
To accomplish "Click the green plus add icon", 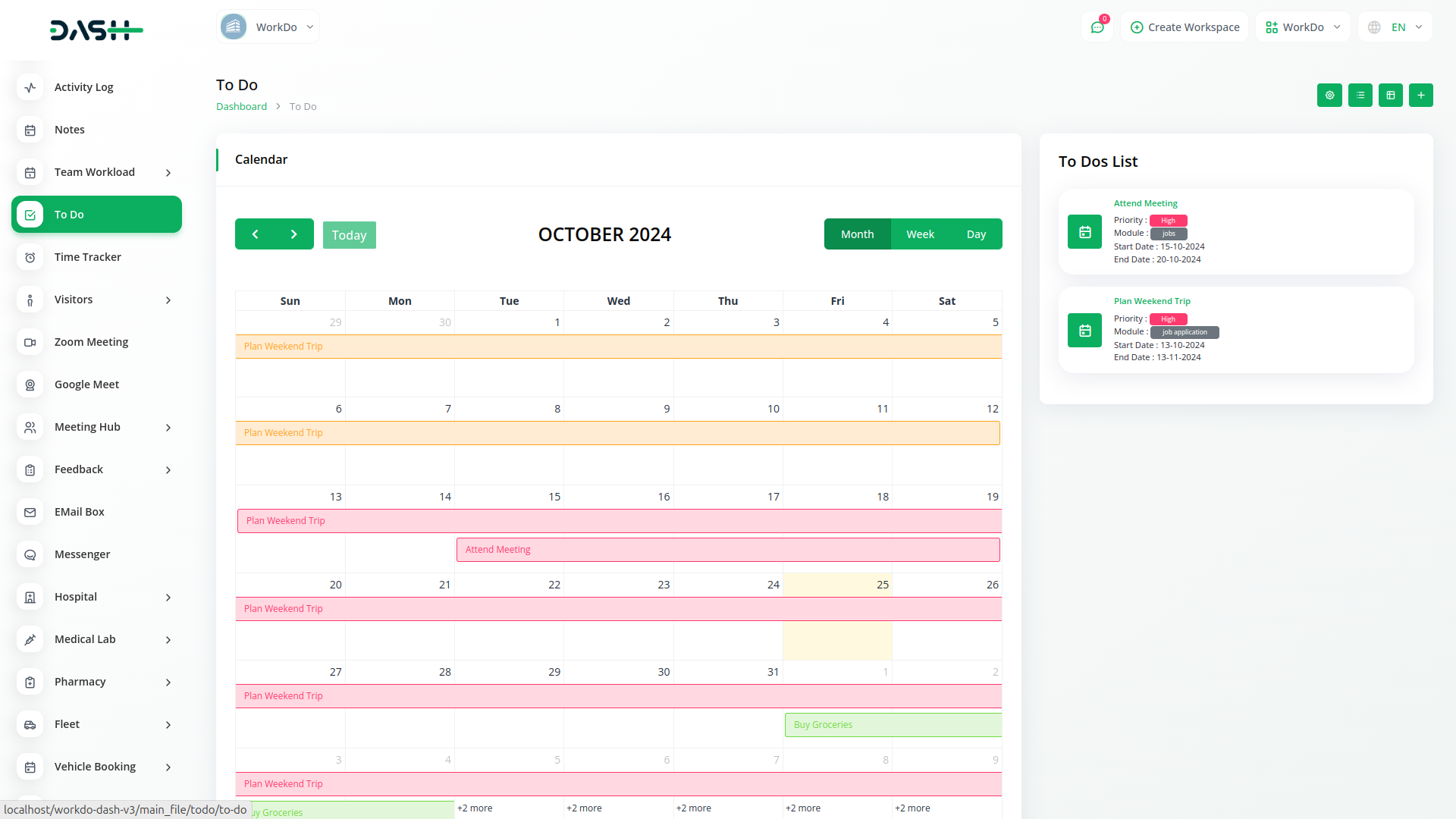I will 1420,96.
